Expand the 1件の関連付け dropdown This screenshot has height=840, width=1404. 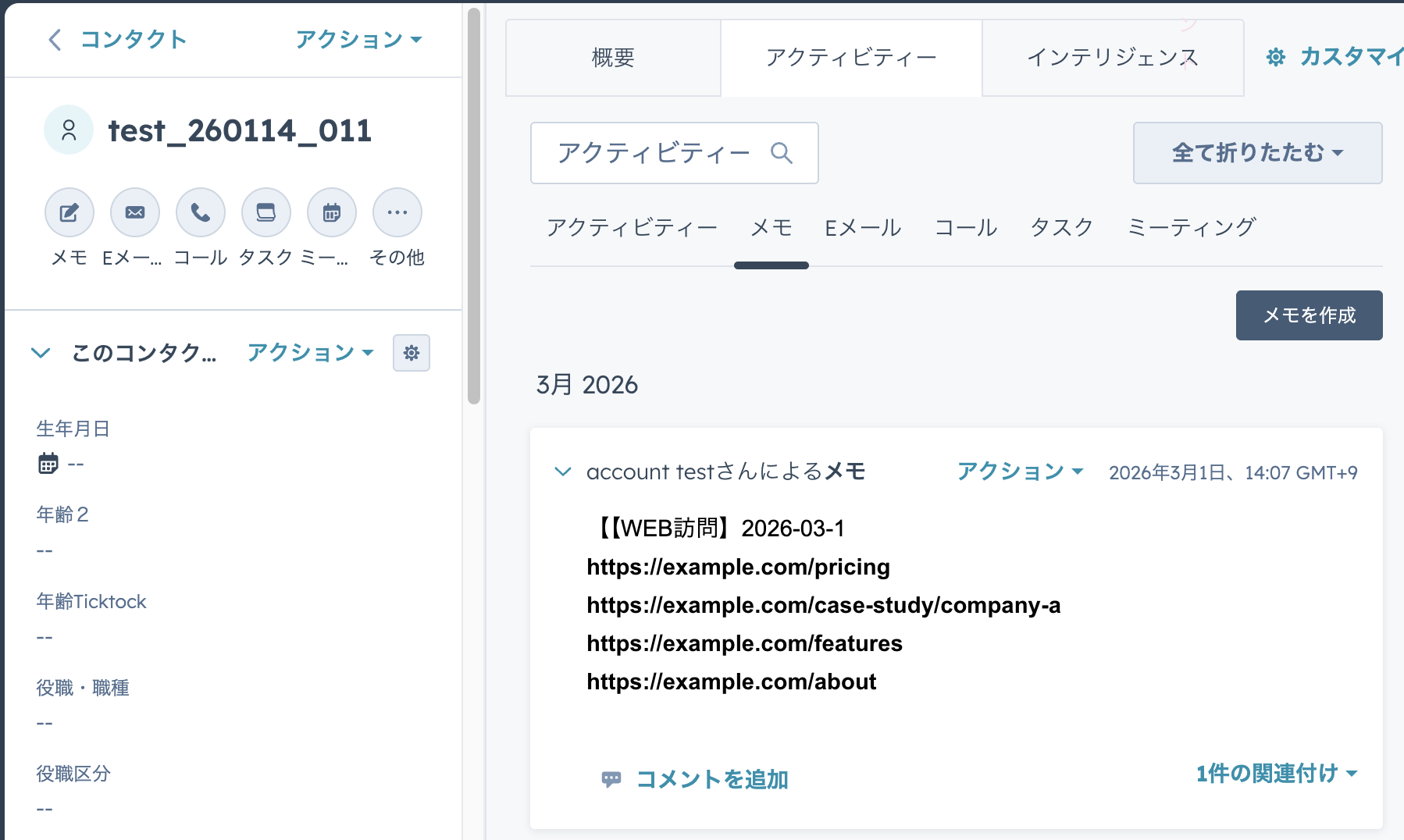[x=1276, y=774]
